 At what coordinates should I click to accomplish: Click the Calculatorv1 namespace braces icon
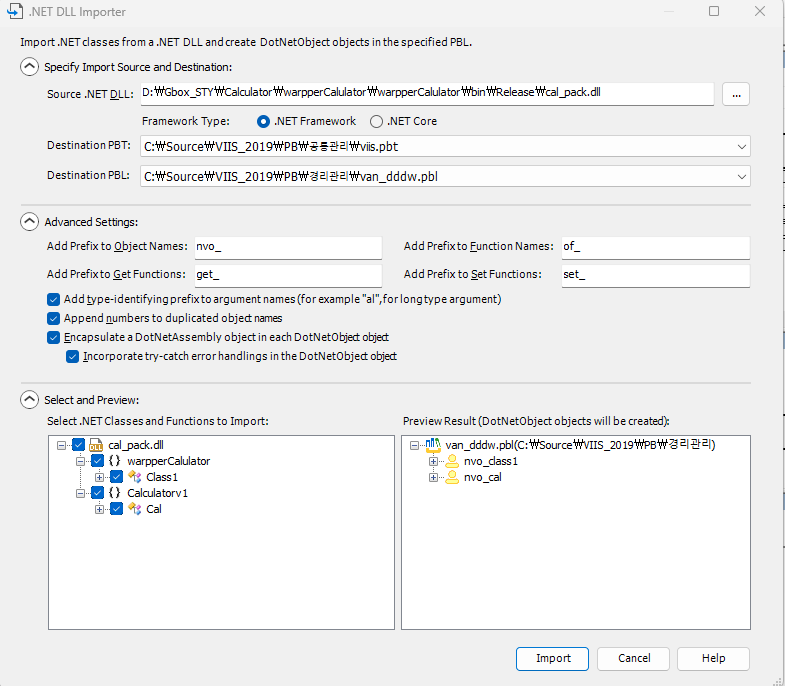[115, 493]
